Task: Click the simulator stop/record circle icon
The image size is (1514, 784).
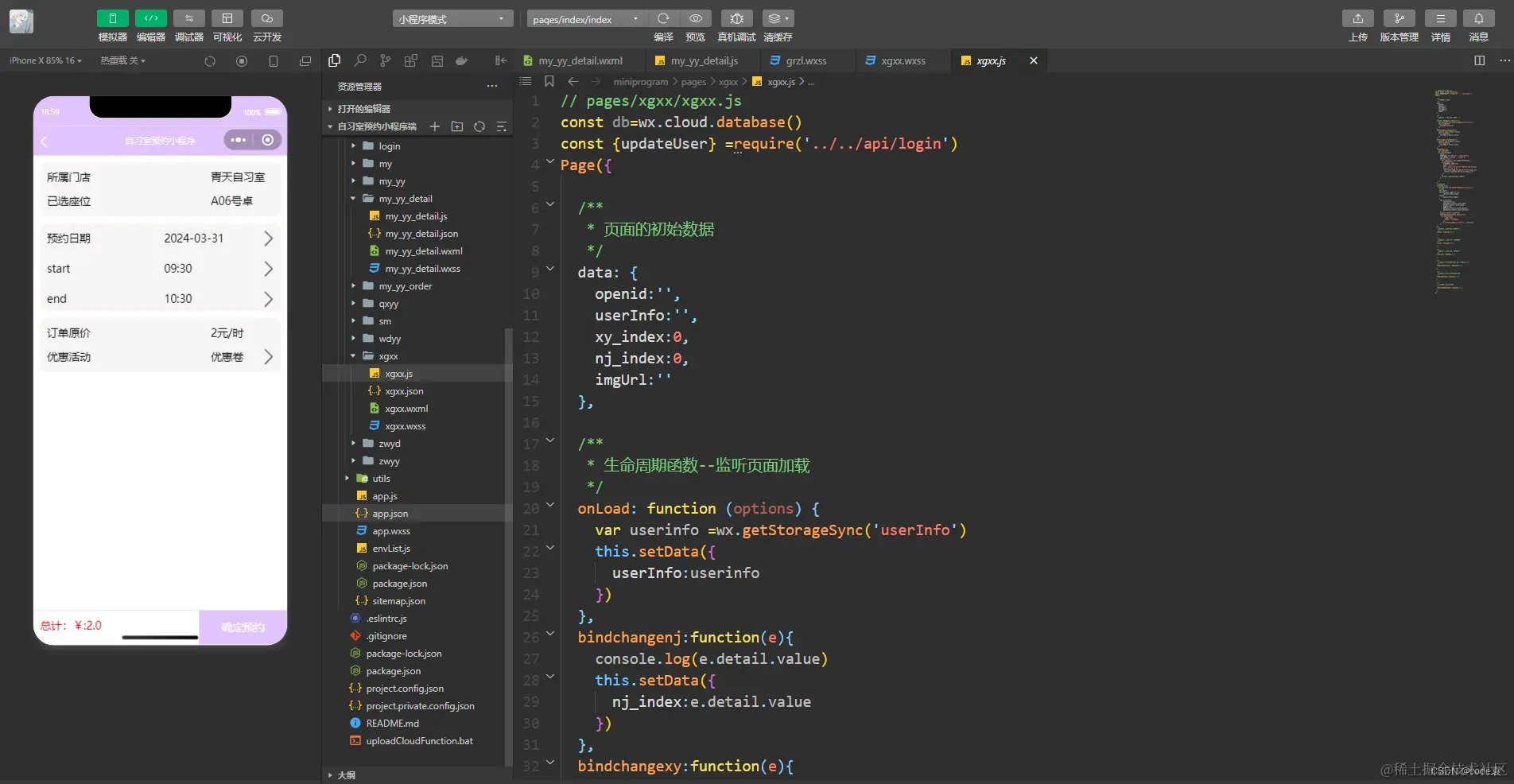Action: click(x=242, y=61)
